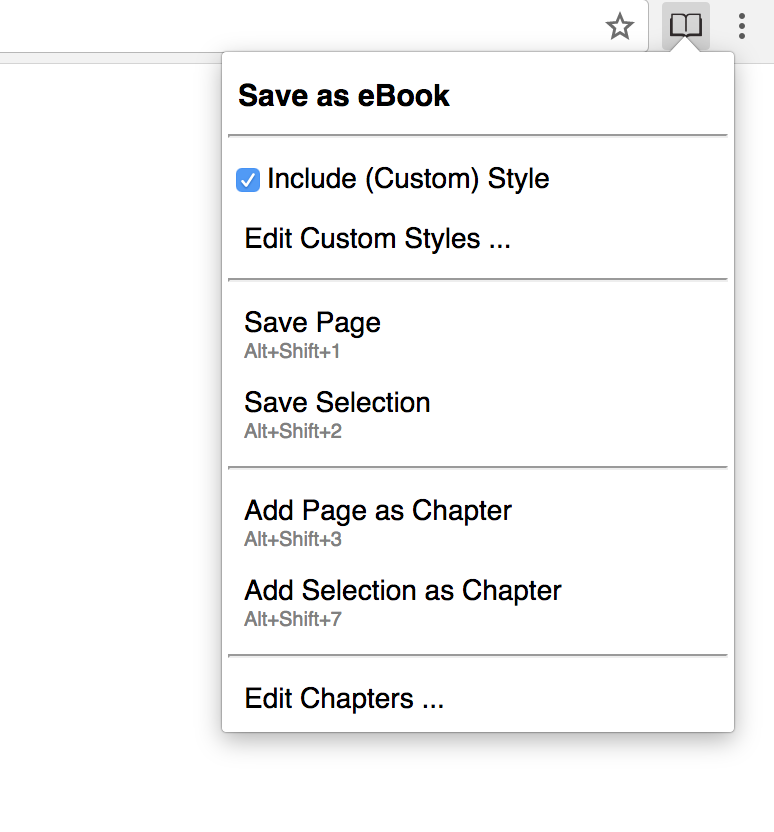
Task: Open Chrome's three-dot menu
Action: click(x=741, y=26)
